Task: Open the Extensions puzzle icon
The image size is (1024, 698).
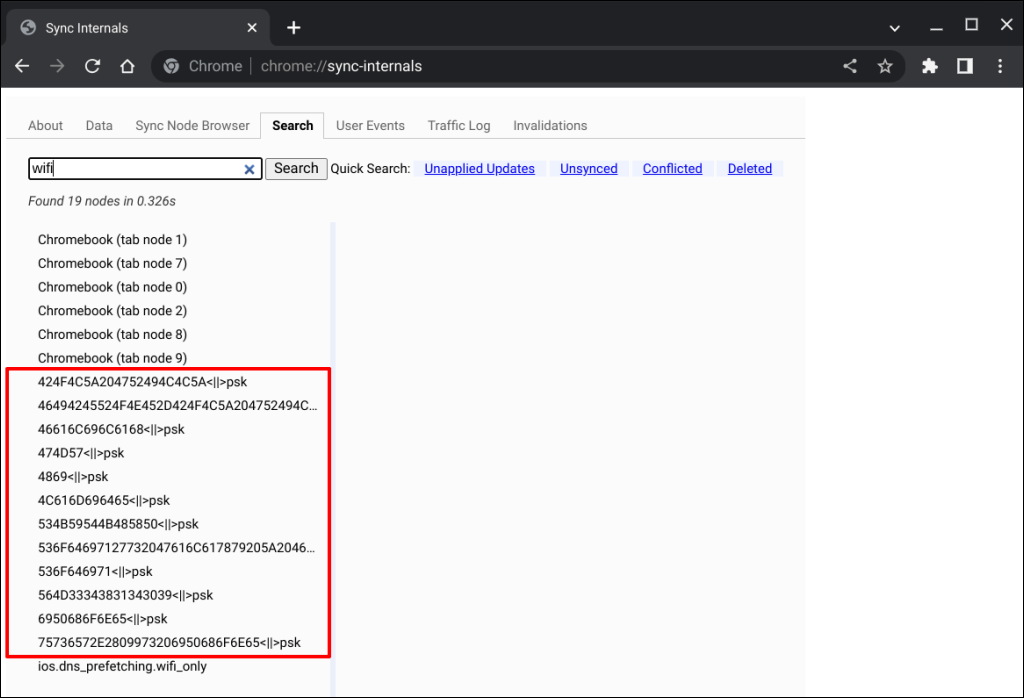Action: 929,66
